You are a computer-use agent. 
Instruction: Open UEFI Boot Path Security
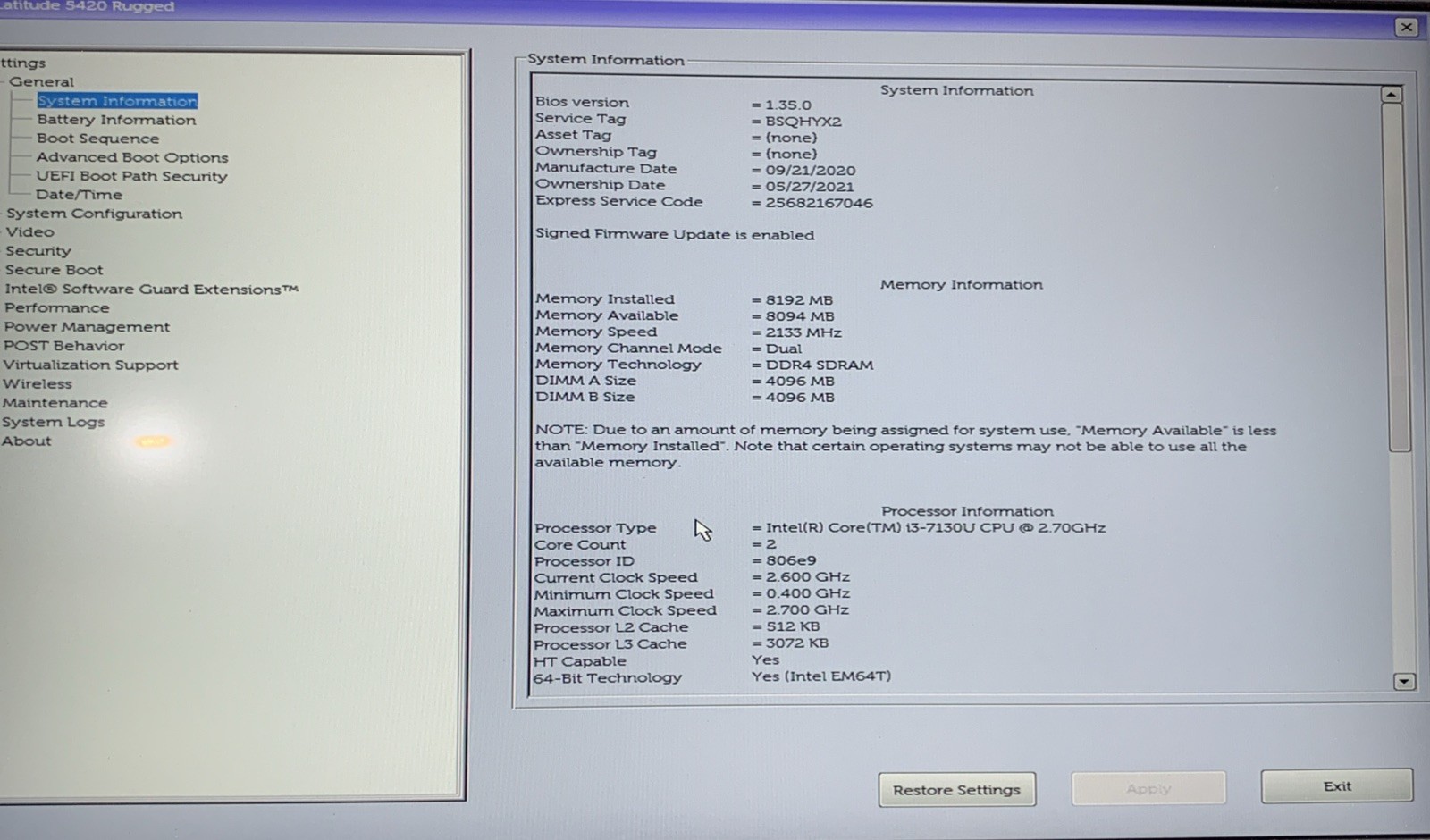(x=131, y=176)
